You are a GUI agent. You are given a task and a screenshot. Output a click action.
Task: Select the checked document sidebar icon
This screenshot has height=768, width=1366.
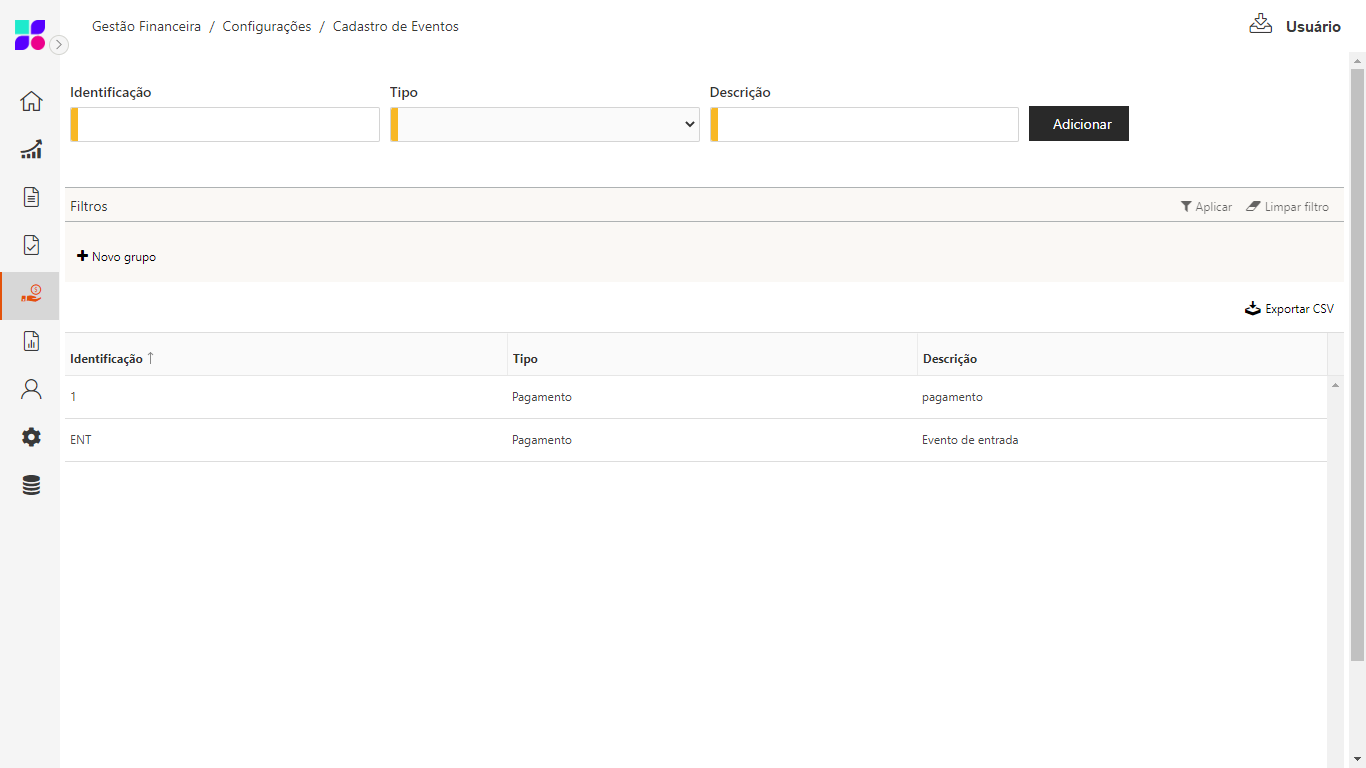tap(31, 245)
